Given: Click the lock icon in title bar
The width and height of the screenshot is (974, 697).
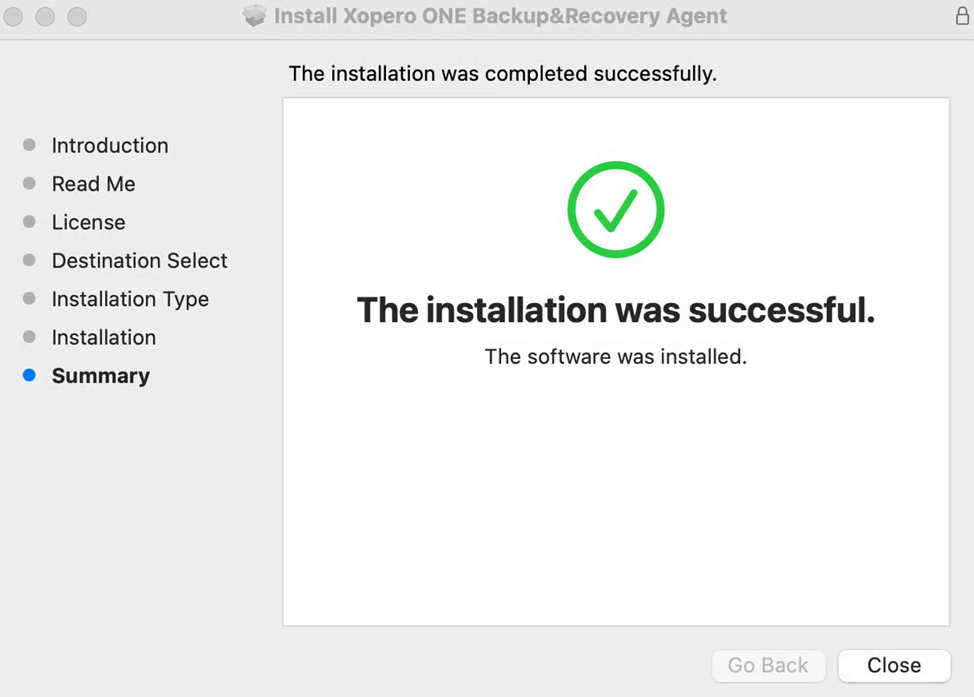Looking at the screenshot, I should tap(962, 16).
